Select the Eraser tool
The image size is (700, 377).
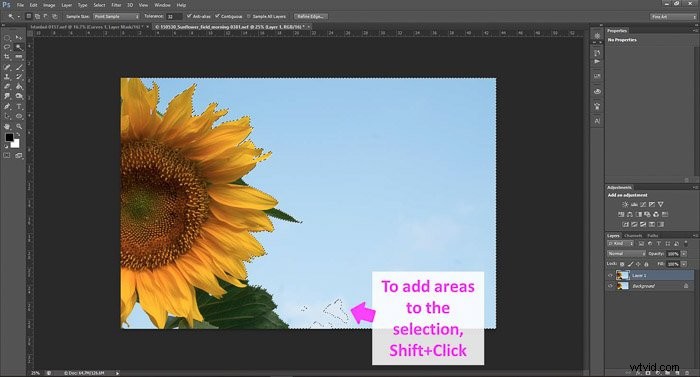click(x=7, y=86)
